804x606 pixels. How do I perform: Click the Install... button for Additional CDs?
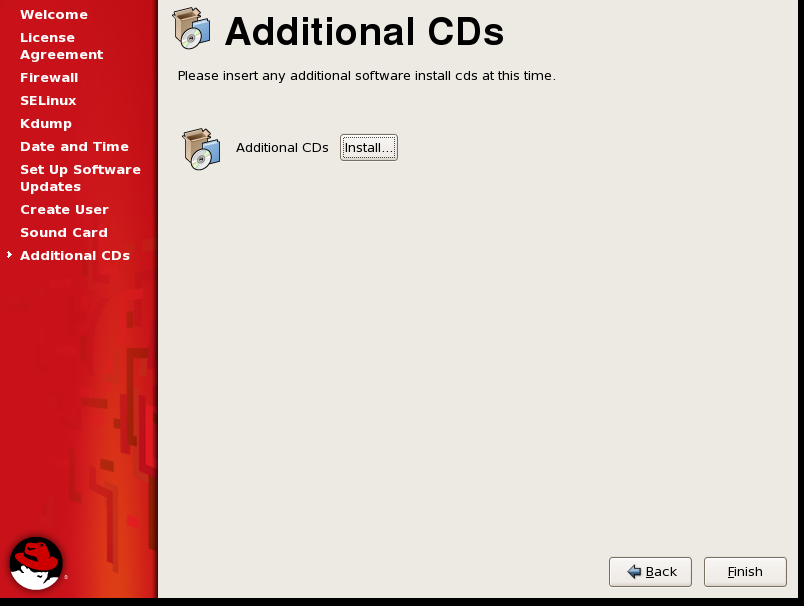tap(369, 148)
